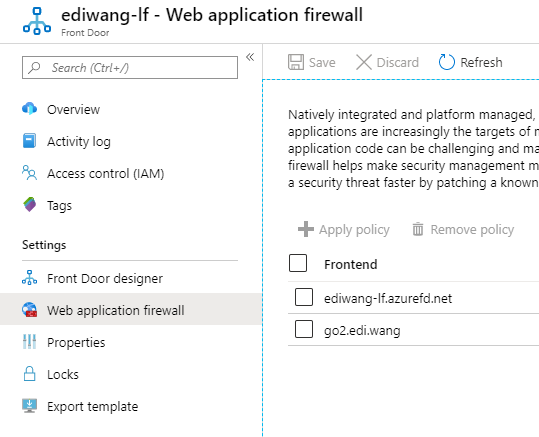The width and height of the screenshot is (539, 437).
Task: Toggle the select-all Frontend header checkbox
Action: pyautogui.click(x=298, y=263)
